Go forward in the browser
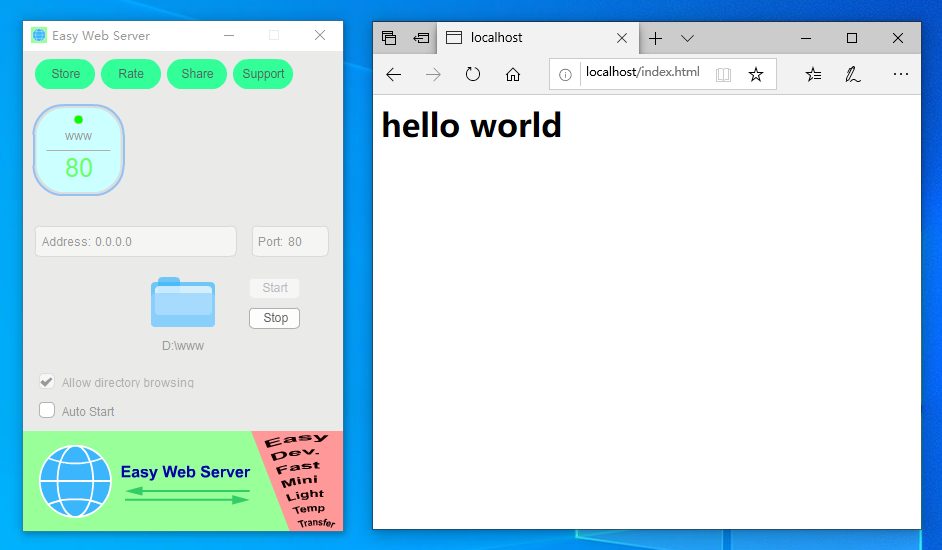Image resolution: width=942 pixels, height=550 pixels. 433,75
